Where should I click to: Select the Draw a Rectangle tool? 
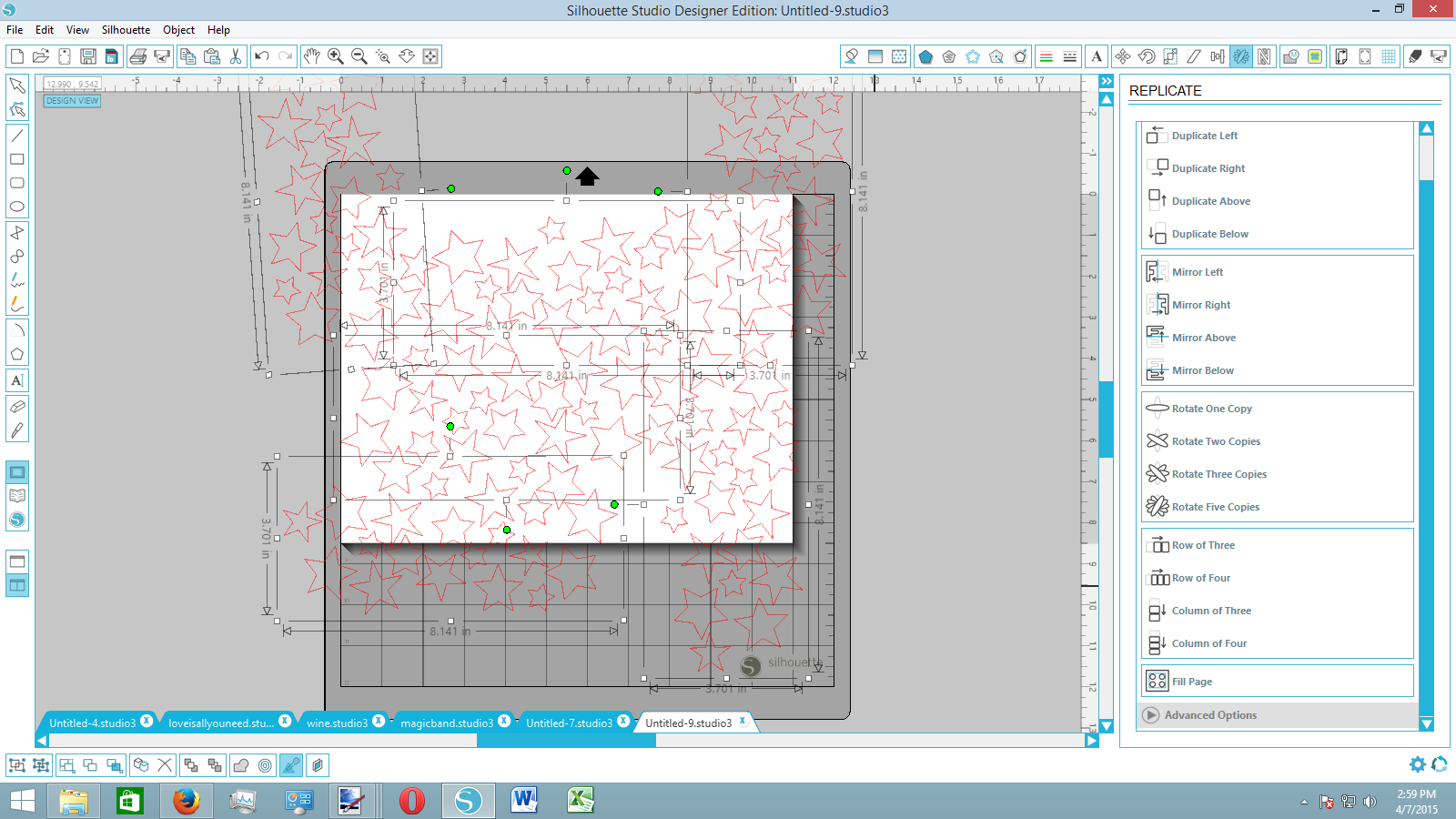[16, 159]
